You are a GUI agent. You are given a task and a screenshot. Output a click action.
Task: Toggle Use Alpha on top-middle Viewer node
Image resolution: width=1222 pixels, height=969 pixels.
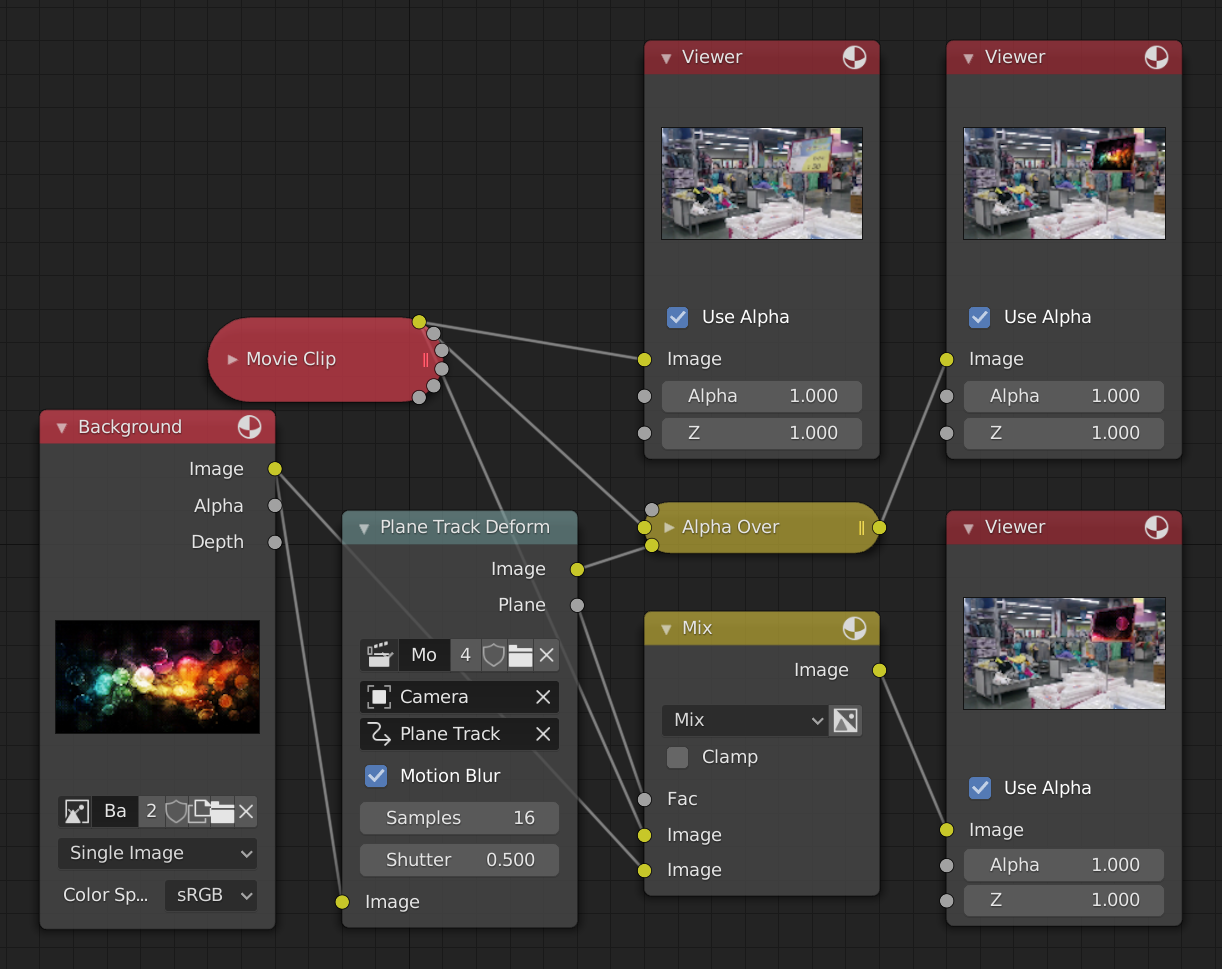678,317
